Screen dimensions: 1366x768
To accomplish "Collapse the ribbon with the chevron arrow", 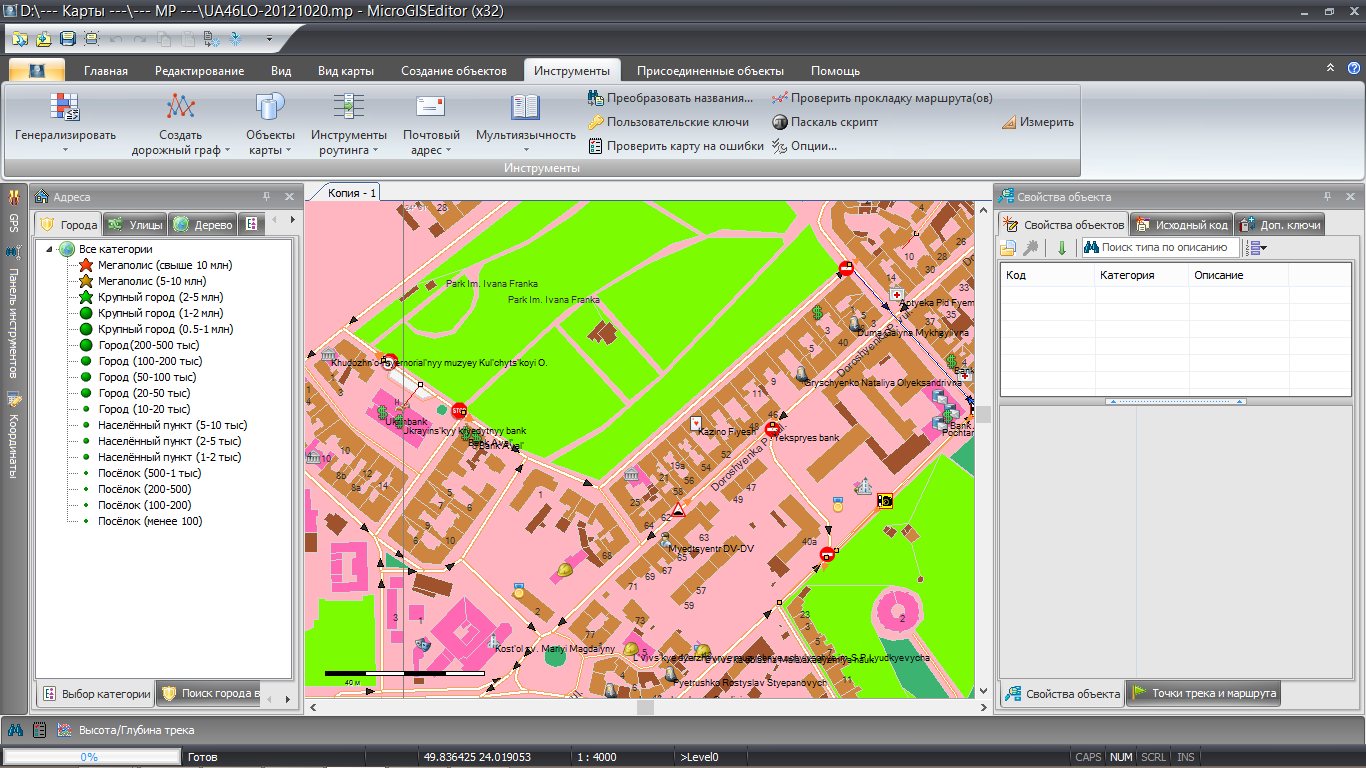I will pos(1330,68).
